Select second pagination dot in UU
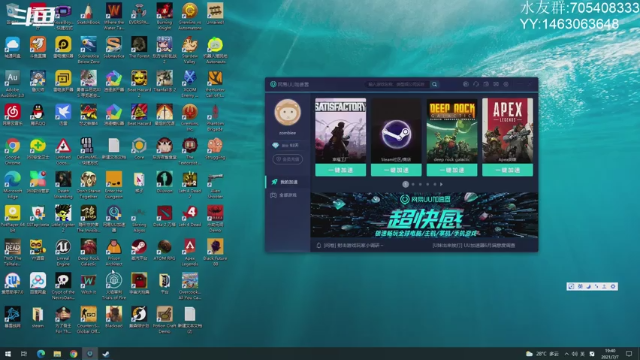This screenshot has width=640, height=360. pyautogui.click(x=413, y=184)
